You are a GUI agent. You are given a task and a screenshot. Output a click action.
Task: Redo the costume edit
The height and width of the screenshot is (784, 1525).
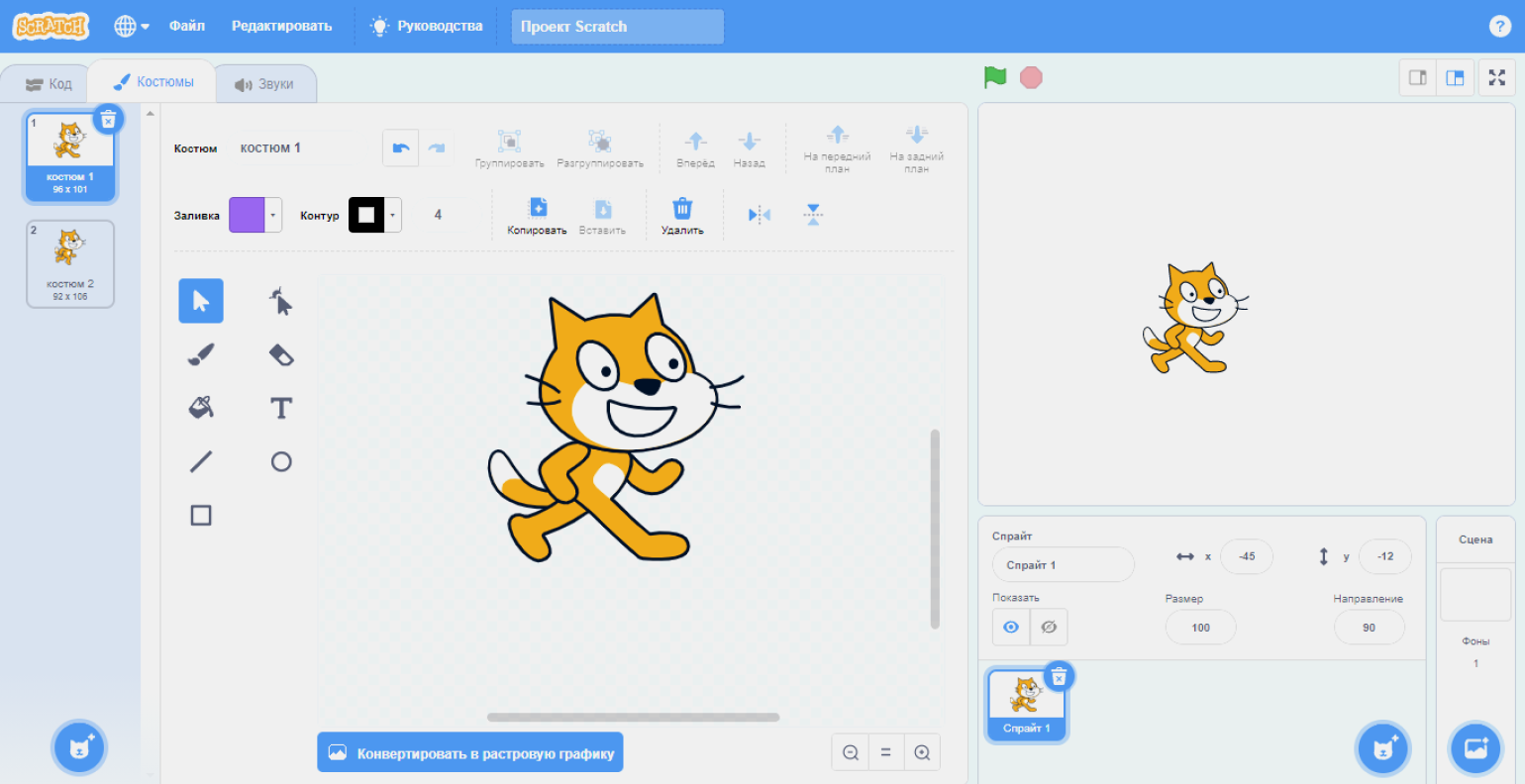coord(437,148)
